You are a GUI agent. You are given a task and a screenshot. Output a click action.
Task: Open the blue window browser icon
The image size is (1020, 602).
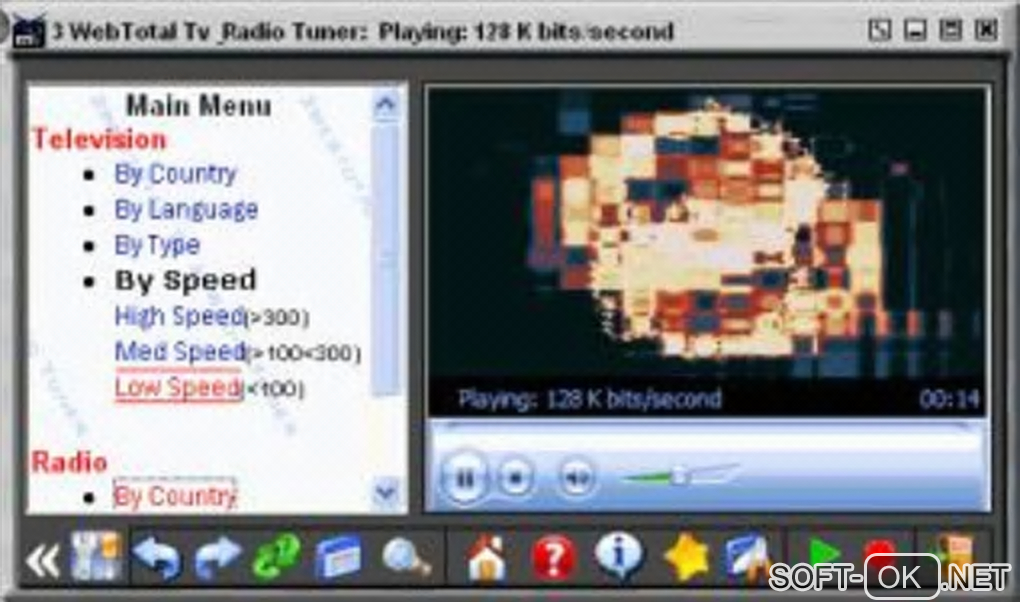338,558
